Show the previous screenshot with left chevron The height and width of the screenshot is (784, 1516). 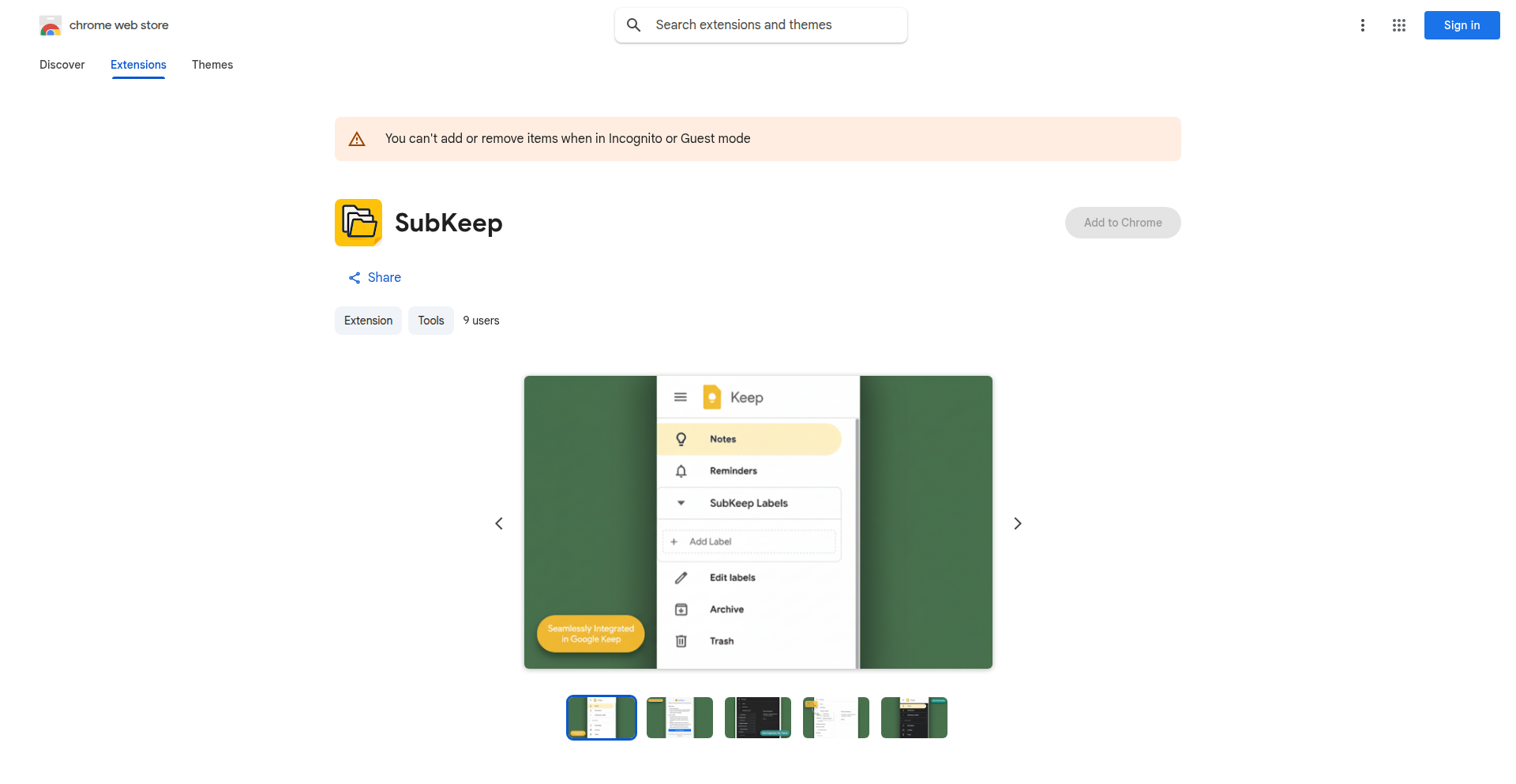[499, 523]
